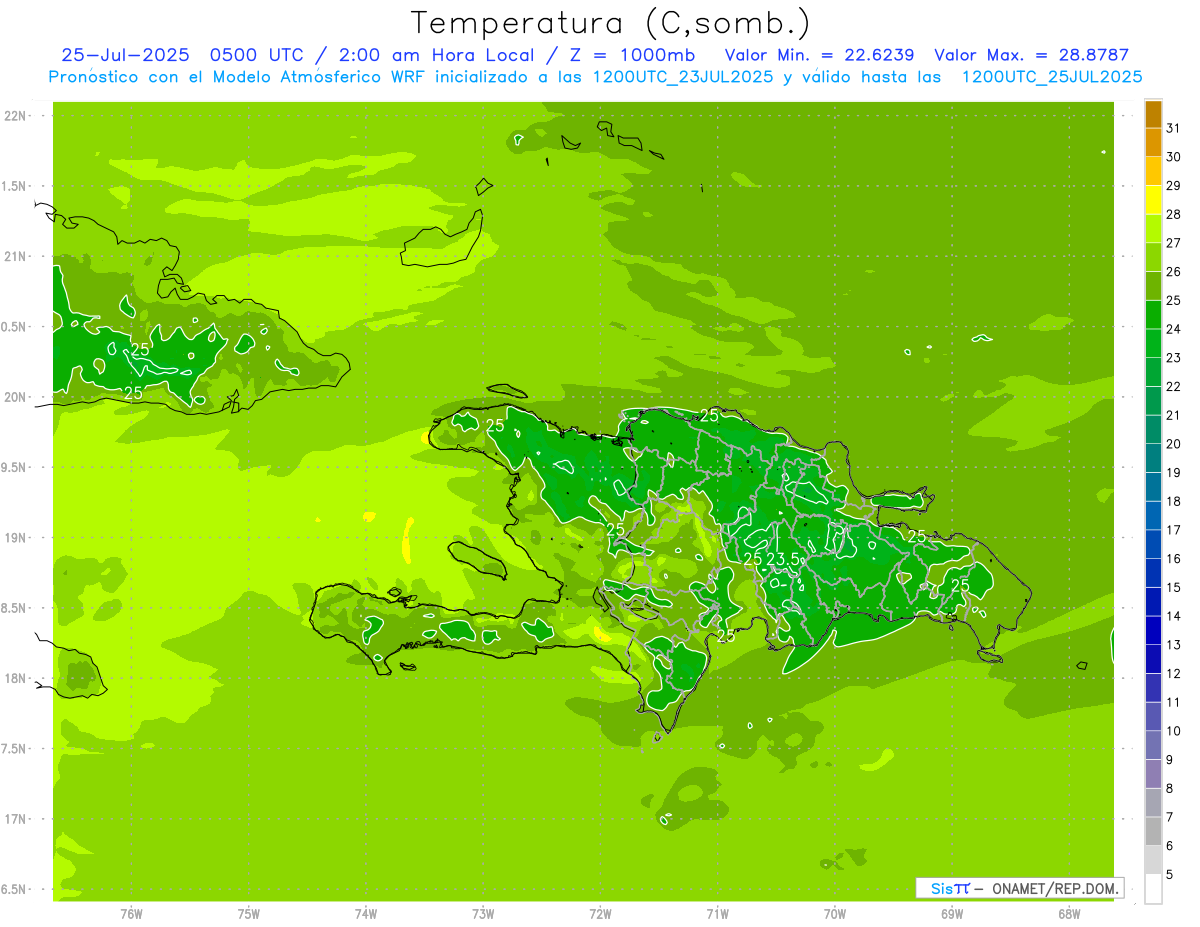Pick the gray legend swatch between 6 and 7
Image resolution: width=1200 pixels, height=927 pixels.
[x=1153, y=831]
